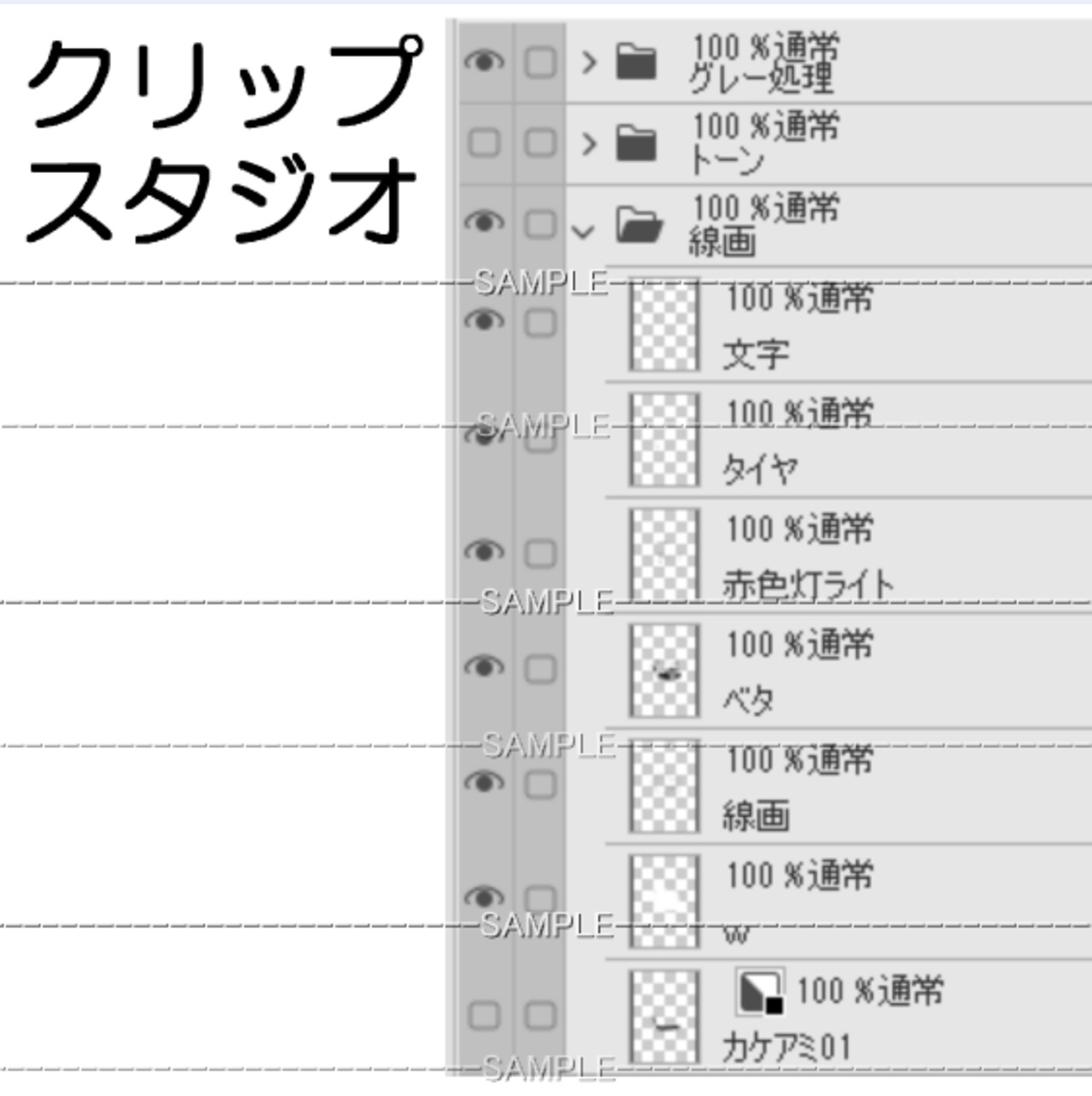Click the グレー処理 folder icon
Image resolution: width=1092 pixels, height=1096 pixels.
[636, 62]
